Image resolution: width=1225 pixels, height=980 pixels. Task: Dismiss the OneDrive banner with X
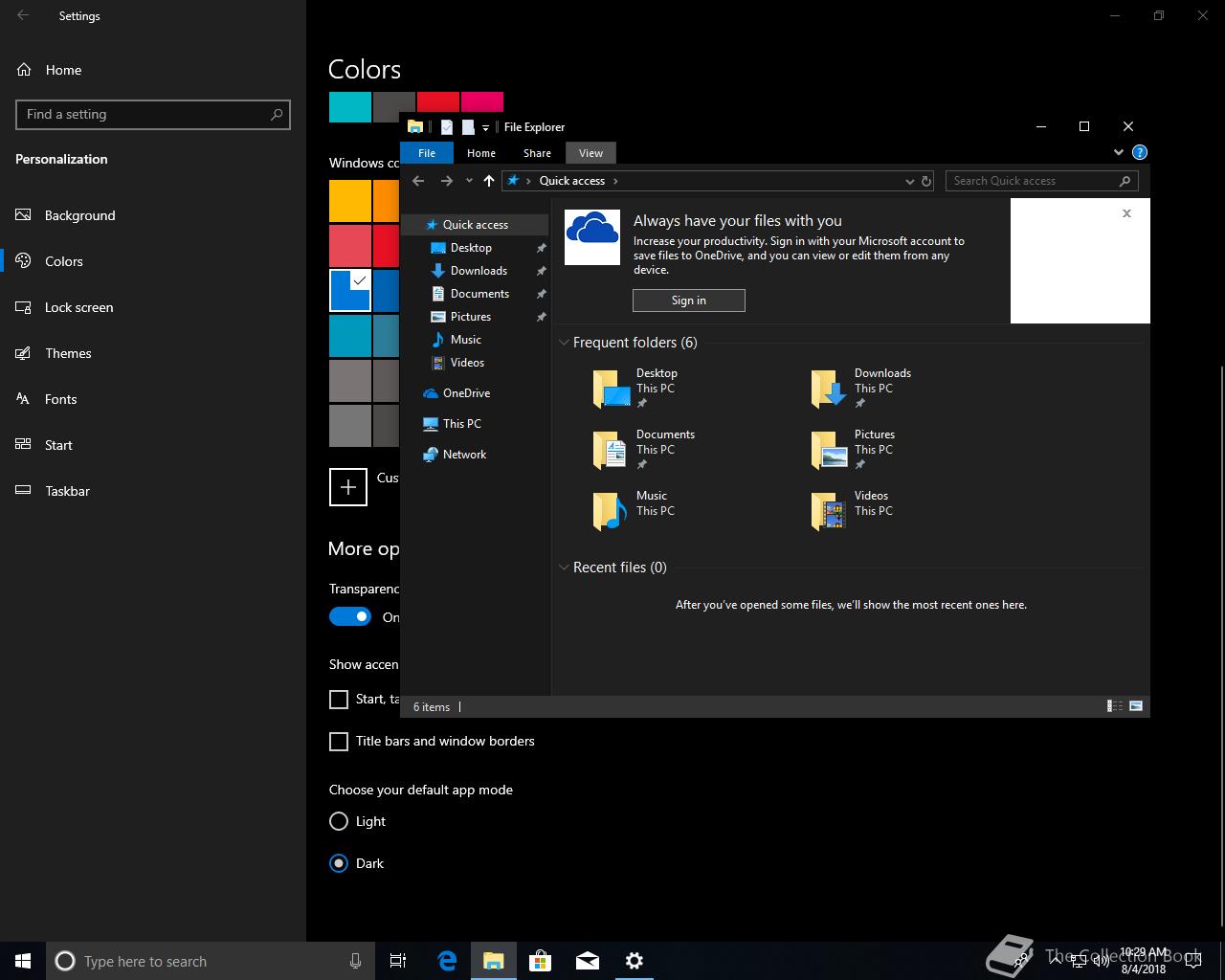1126,213
